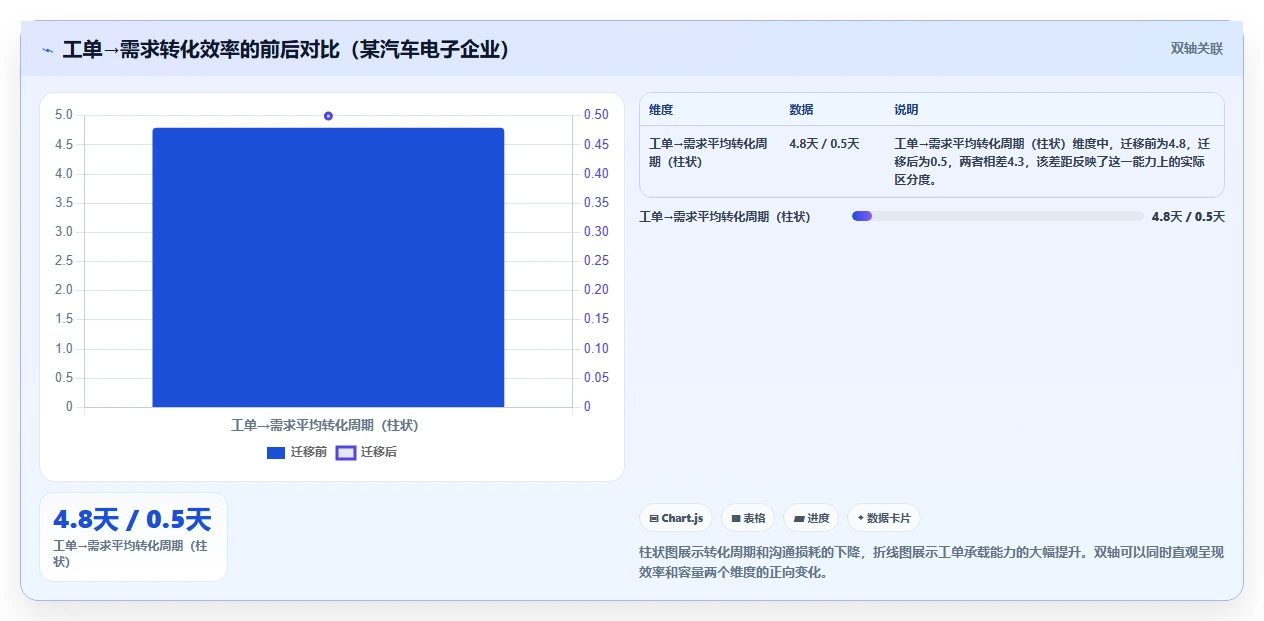Screen dimensions: 1264x621
Task: Click the x-axis label 工单→需求平均转化周期（柱状）
Action: (x=325, y=425)
